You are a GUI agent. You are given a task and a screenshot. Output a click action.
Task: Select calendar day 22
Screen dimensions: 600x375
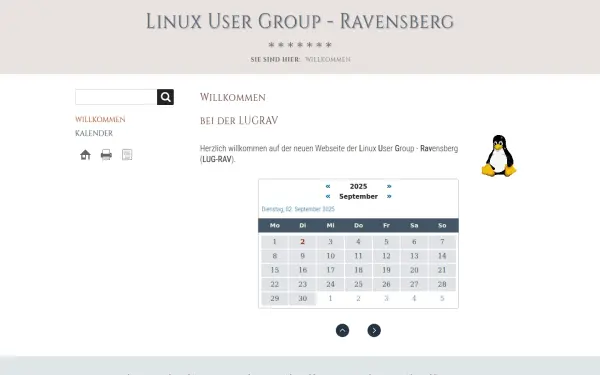click(x=275, y=284)
